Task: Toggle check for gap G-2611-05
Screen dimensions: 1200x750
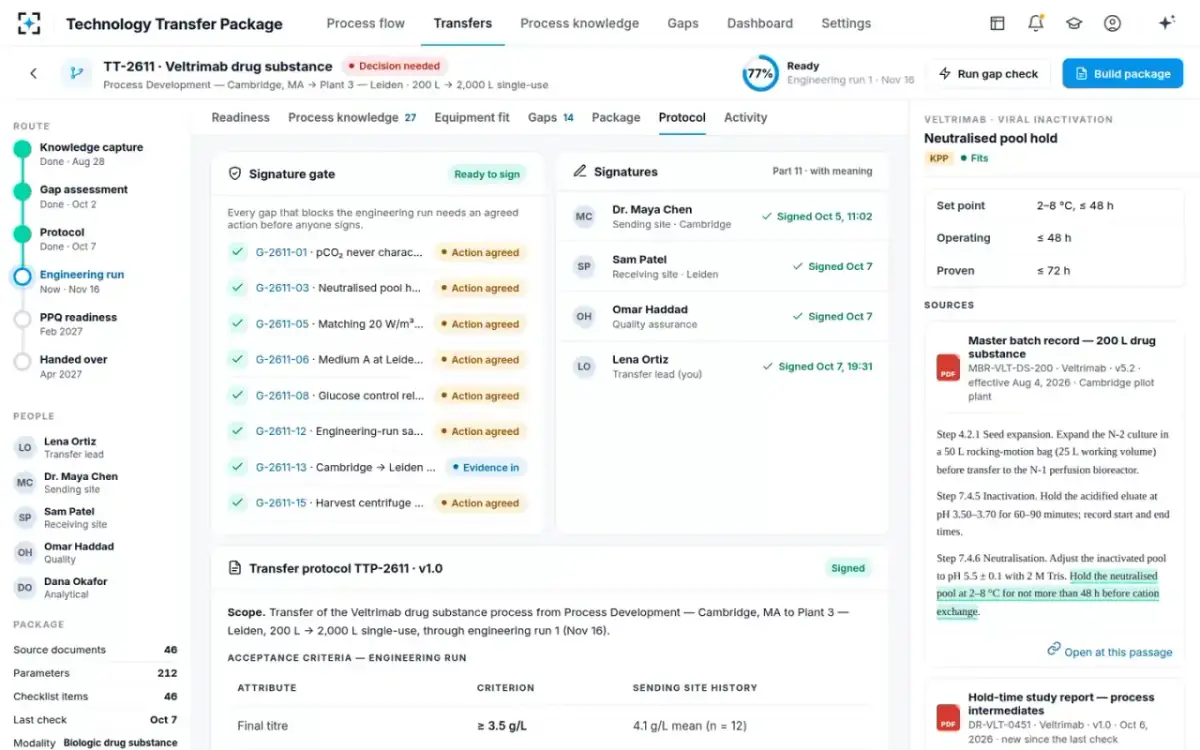Action: click(237, 324)
